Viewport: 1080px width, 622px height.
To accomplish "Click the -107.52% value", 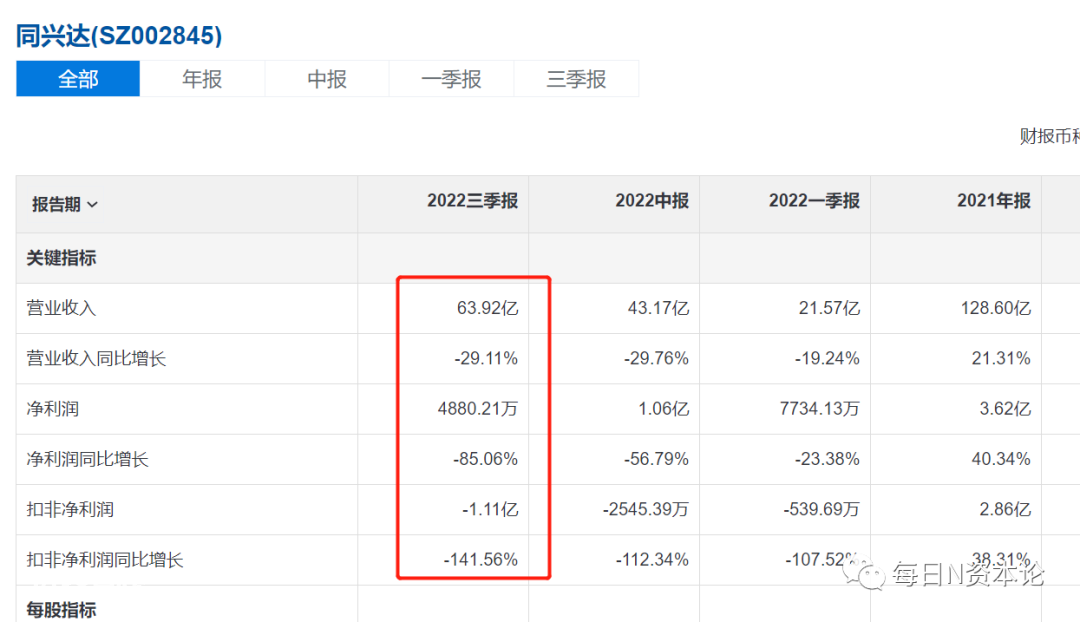I will pos(822,559).
